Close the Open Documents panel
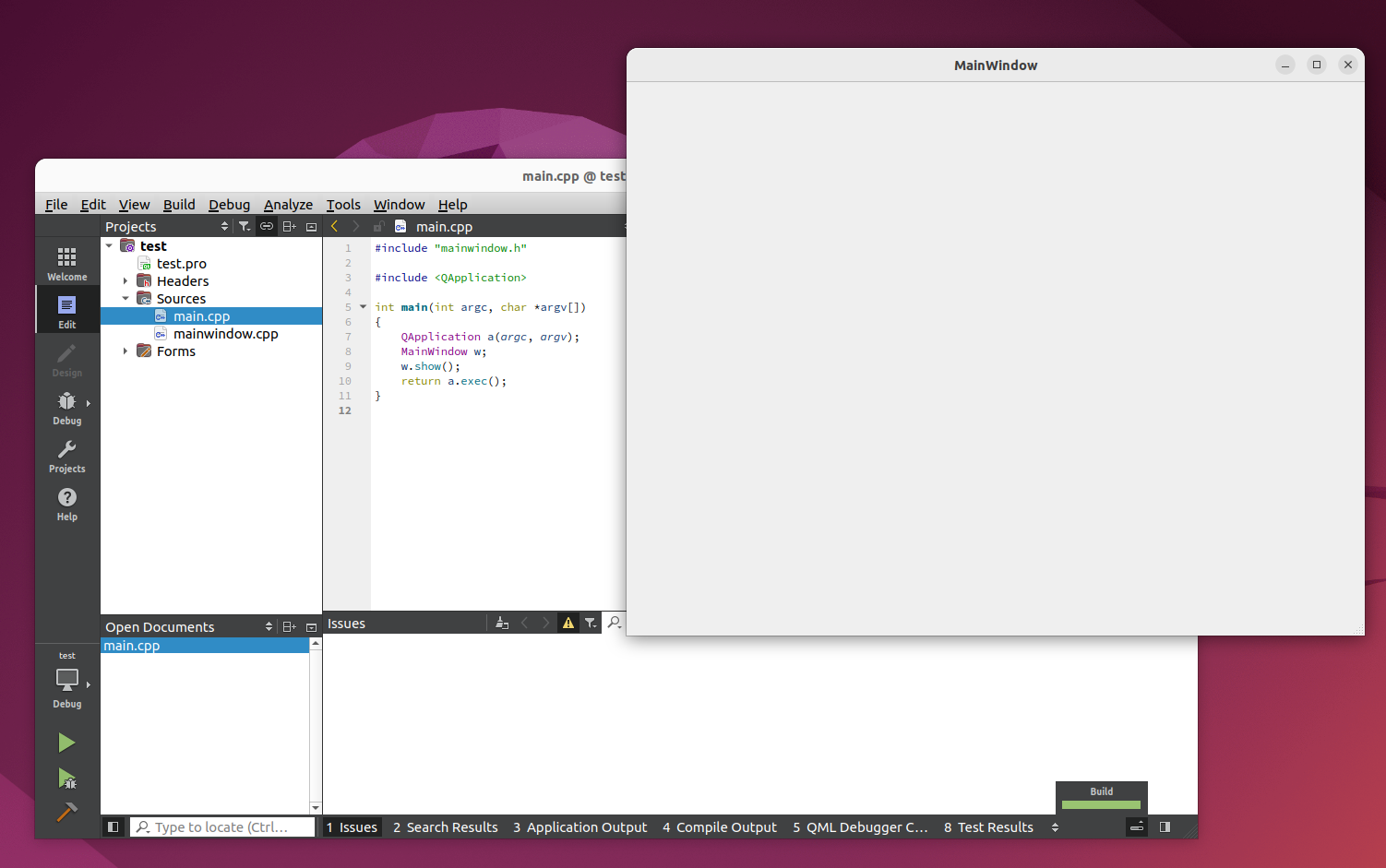 click(x=311, y=626)
